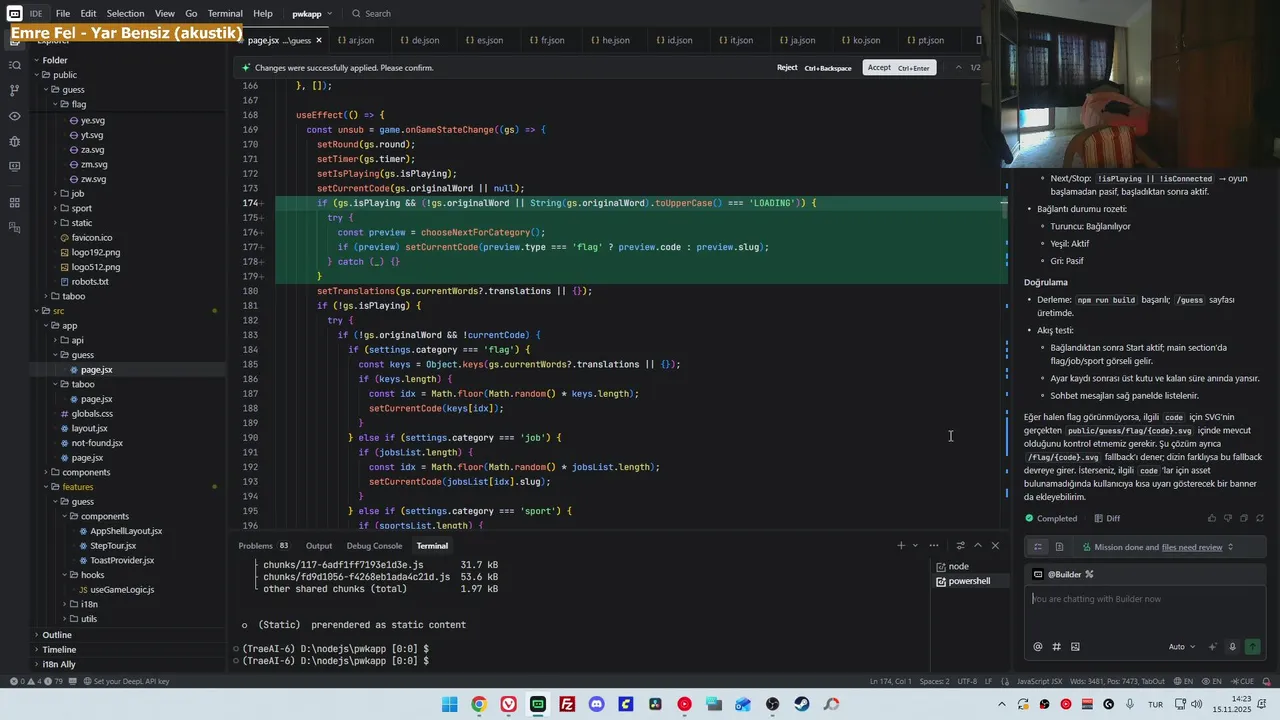
Task: Click the Windows Start button
Action: 450,704
